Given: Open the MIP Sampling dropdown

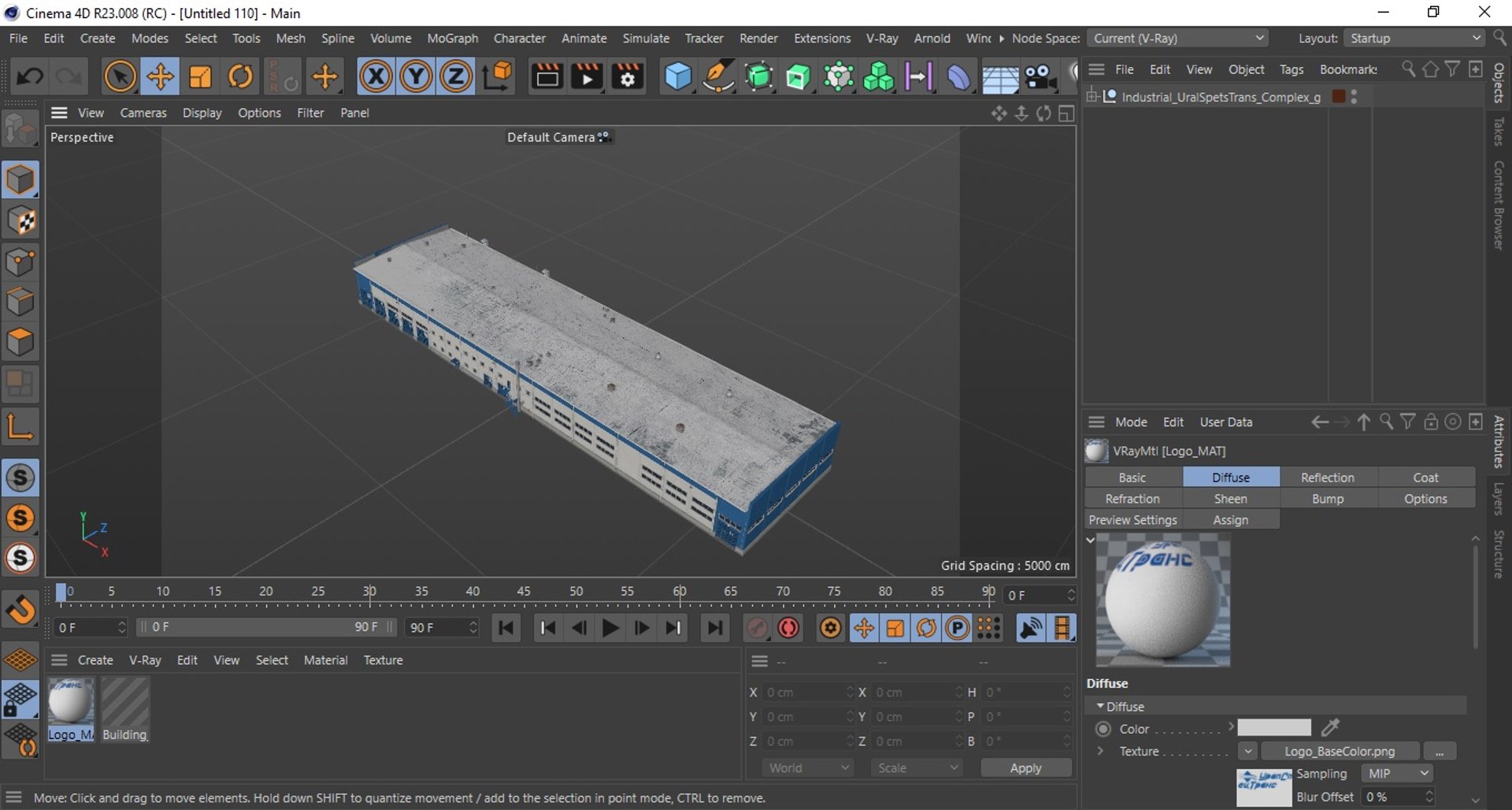Looking at the screenshot, I should (1397, 774).
